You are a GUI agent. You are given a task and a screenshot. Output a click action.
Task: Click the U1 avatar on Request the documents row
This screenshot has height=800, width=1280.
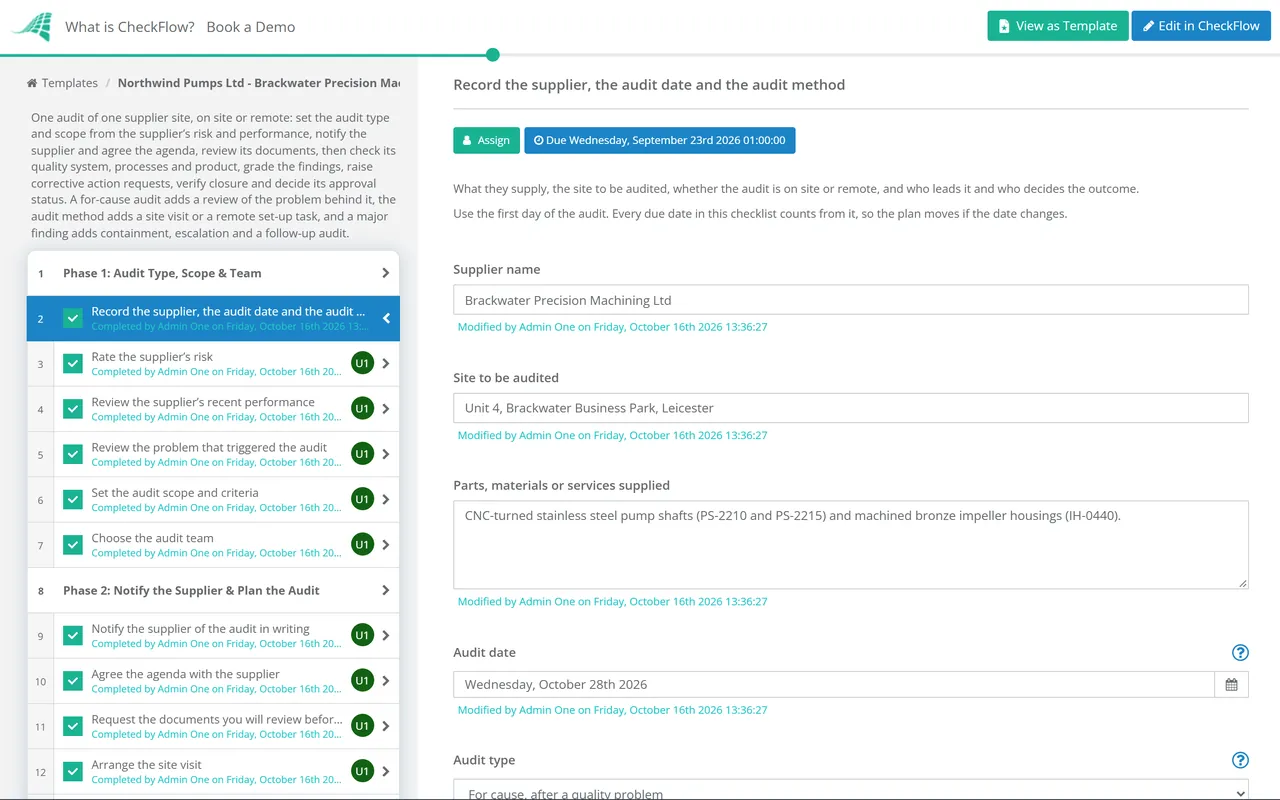click(x=362, y=726)
